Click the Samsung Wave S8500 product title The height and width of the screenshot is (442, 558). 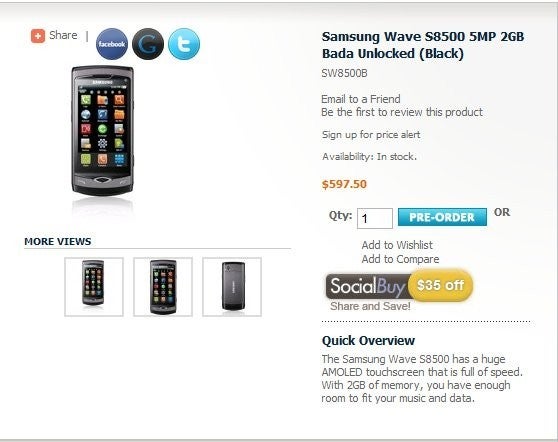click(423, 45)
